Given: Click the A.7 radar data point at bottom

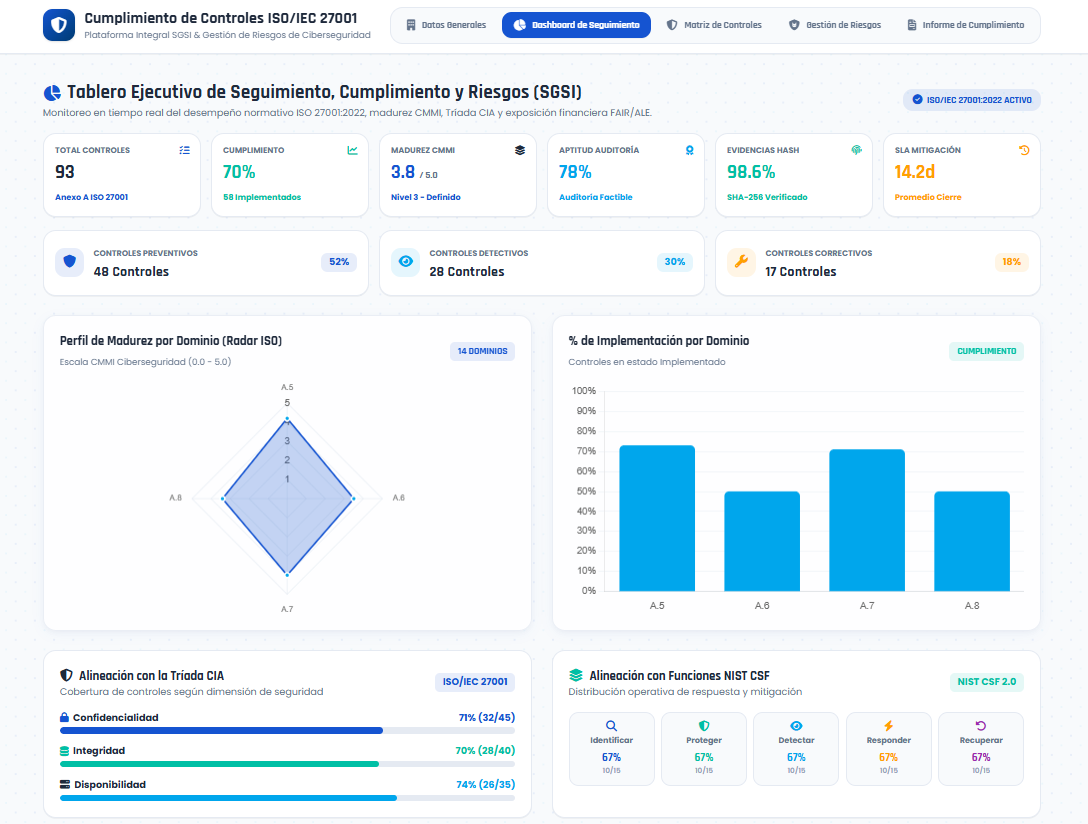Looking at the screenshot, I should pos(287,575).
